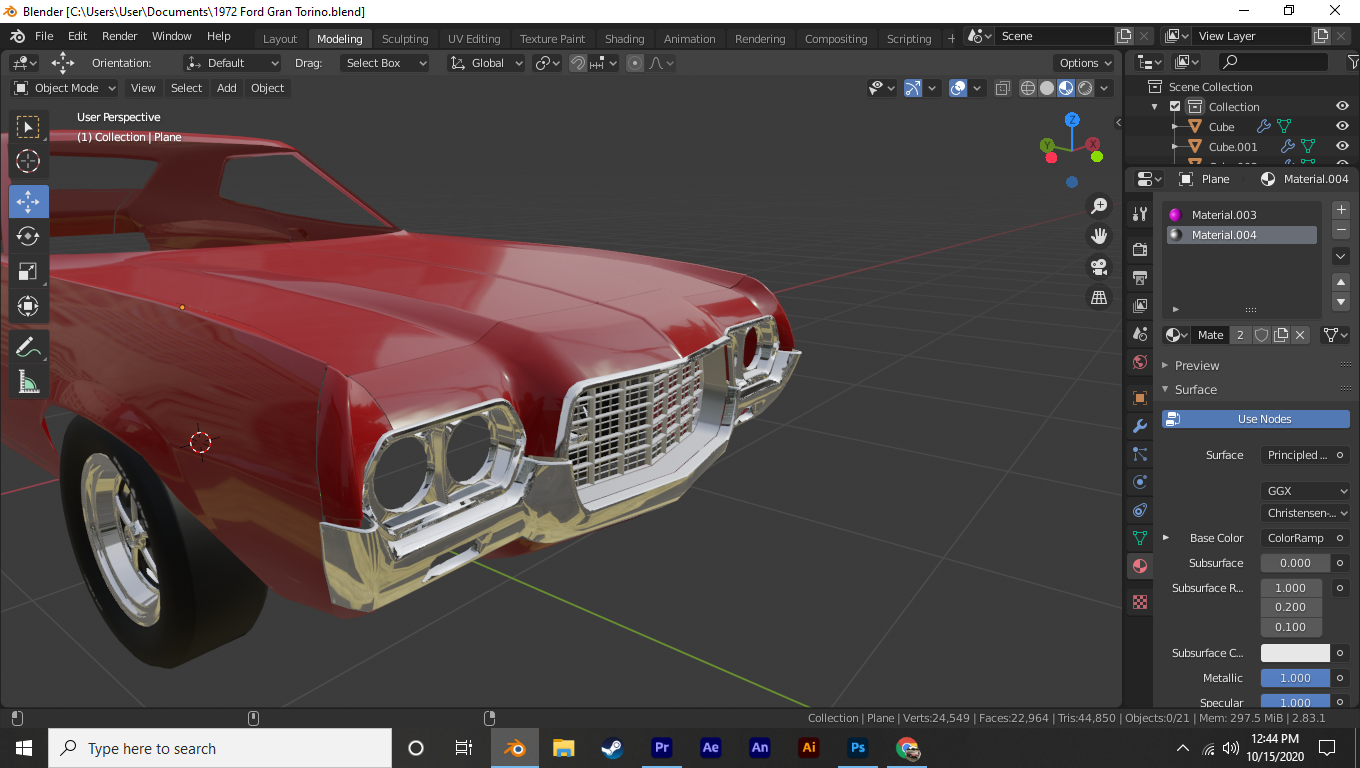Open the Object Data properties tab
Viewport: 1360px width, 768px height.
coord(1139,538)
